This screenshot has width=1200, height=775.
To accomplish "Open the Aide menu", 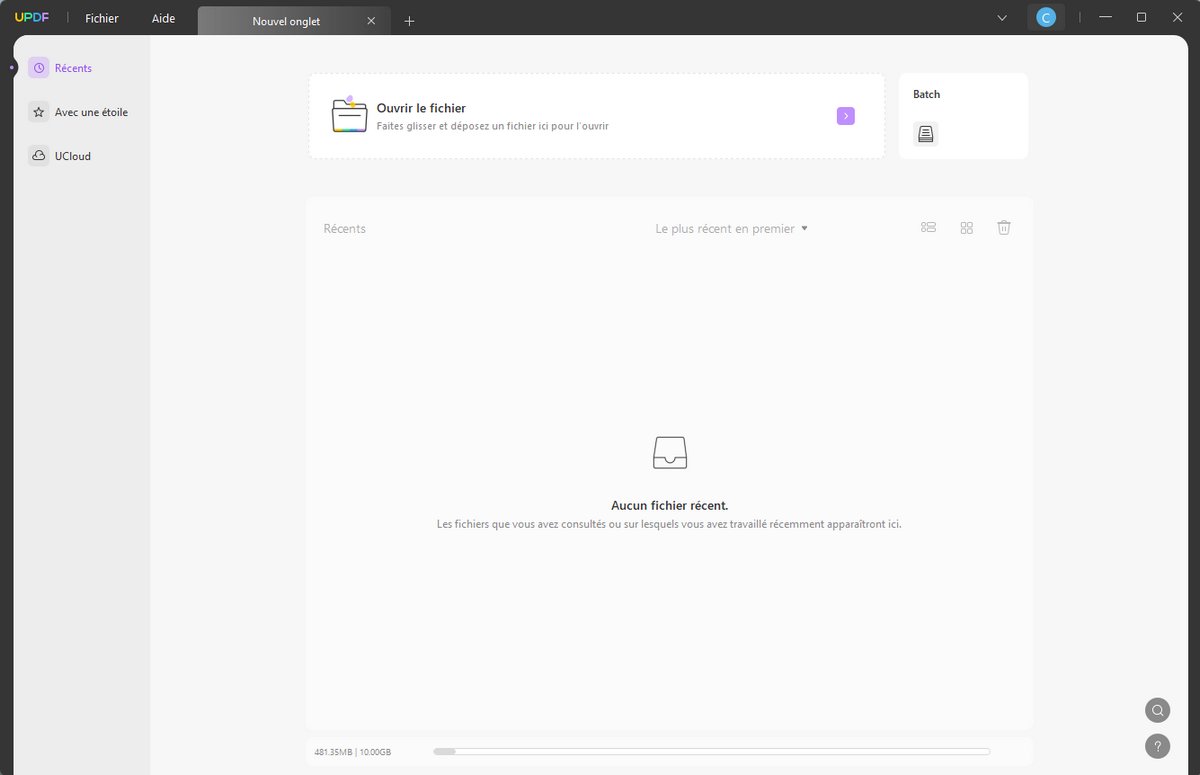I will coord(163,19).
